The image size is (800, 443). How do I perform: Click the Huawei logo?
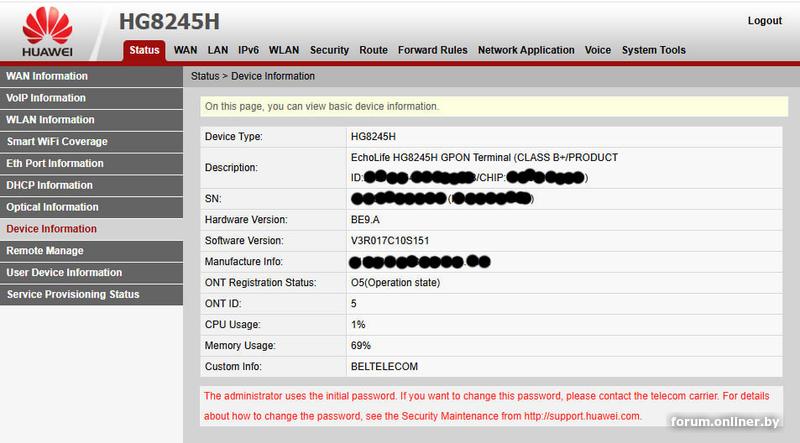pos(47,32)
